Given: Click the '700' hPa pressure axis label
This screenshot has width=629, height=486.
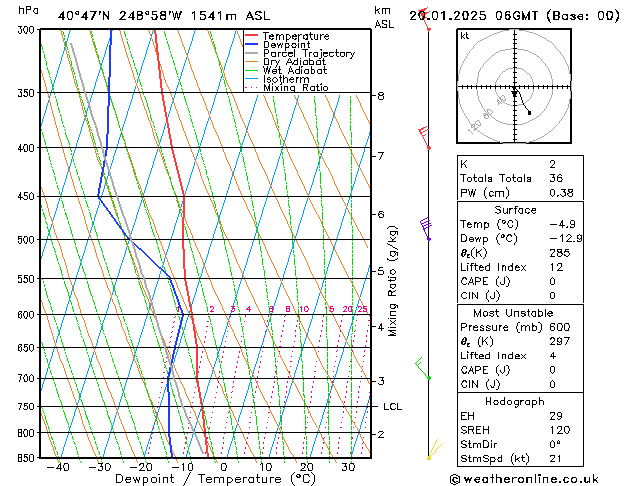Looking at the screenshot, I should [x=28, y=379].
